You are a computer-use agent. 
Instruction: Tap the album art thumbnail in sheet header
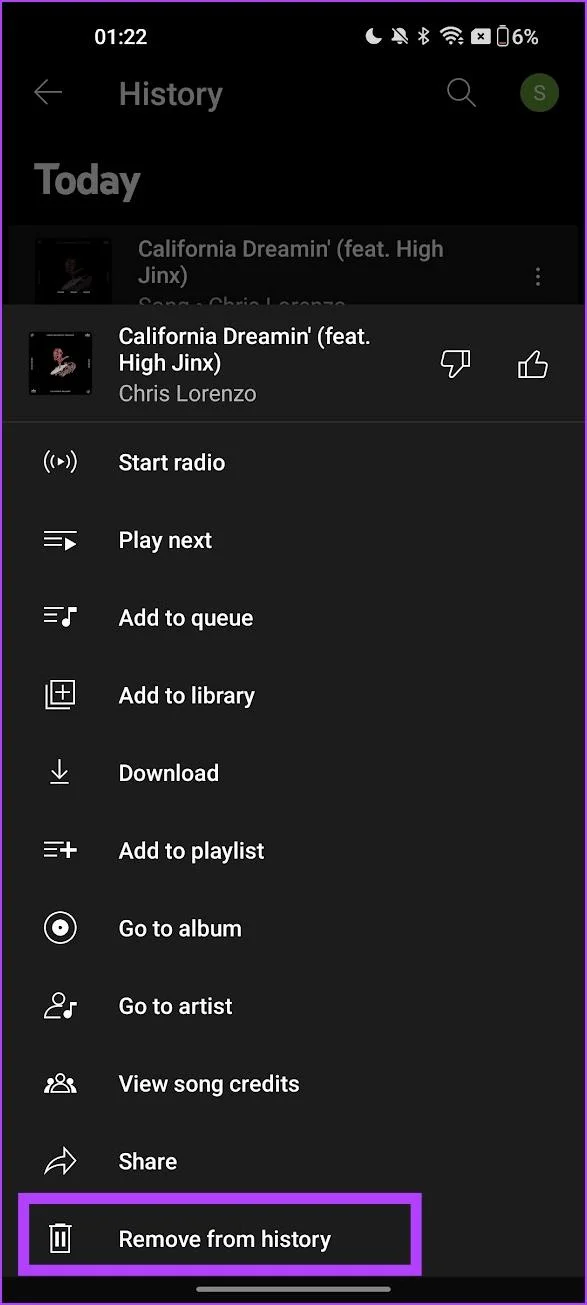(60, 364)
